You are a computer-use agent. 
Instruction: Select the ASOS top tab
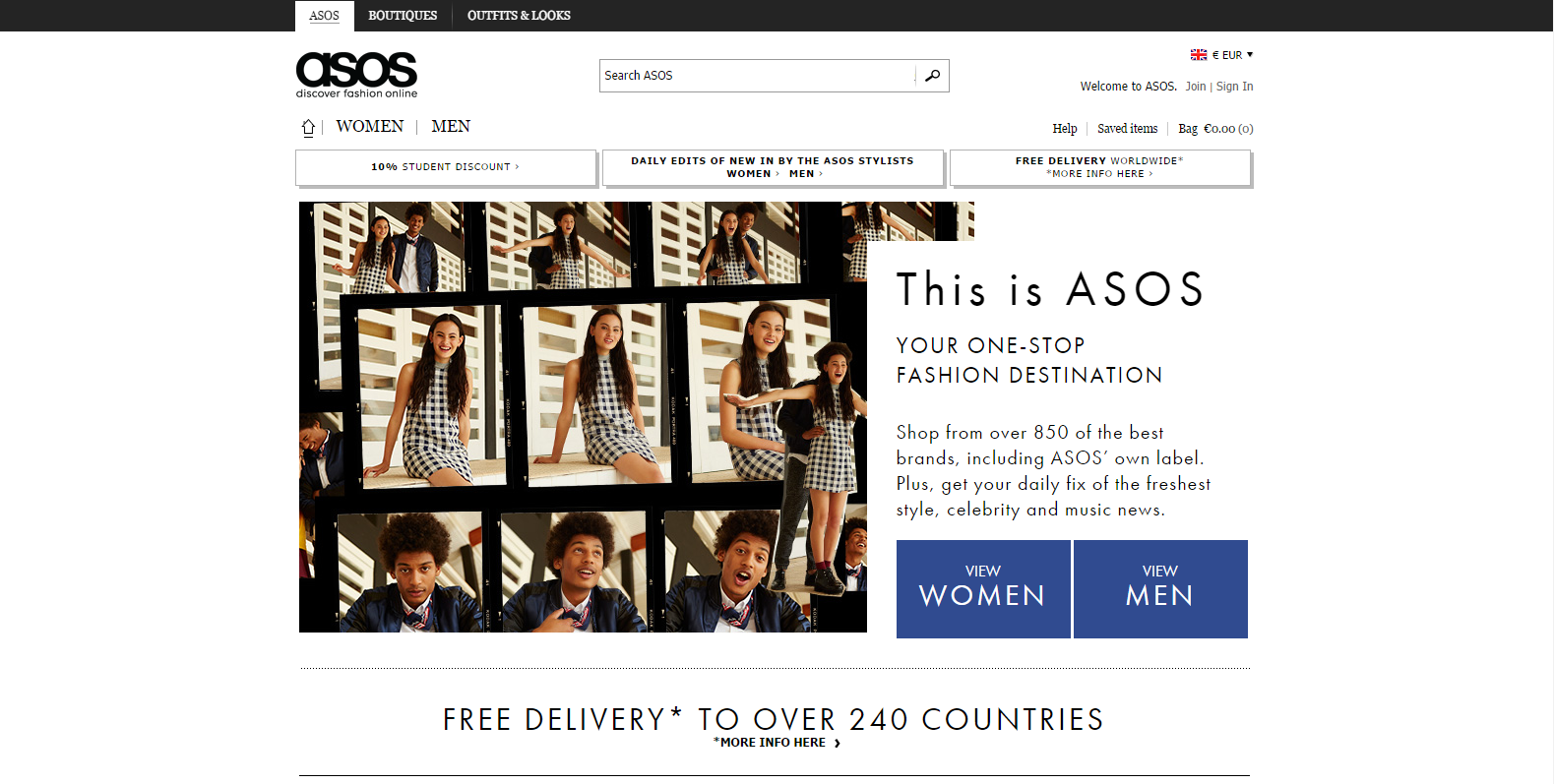[324, 16]
